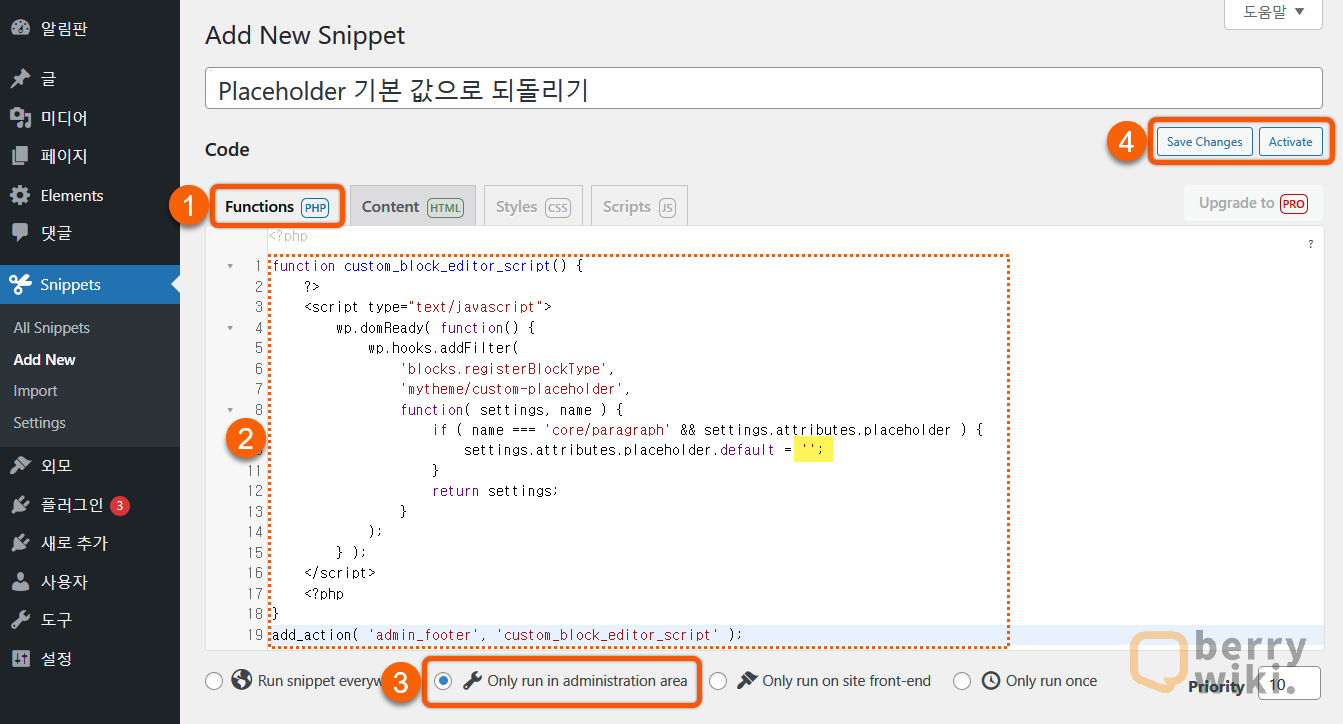Screen dimensions: 1343x724
Task: Select Only run in administration area
Action: pos(444,681)
